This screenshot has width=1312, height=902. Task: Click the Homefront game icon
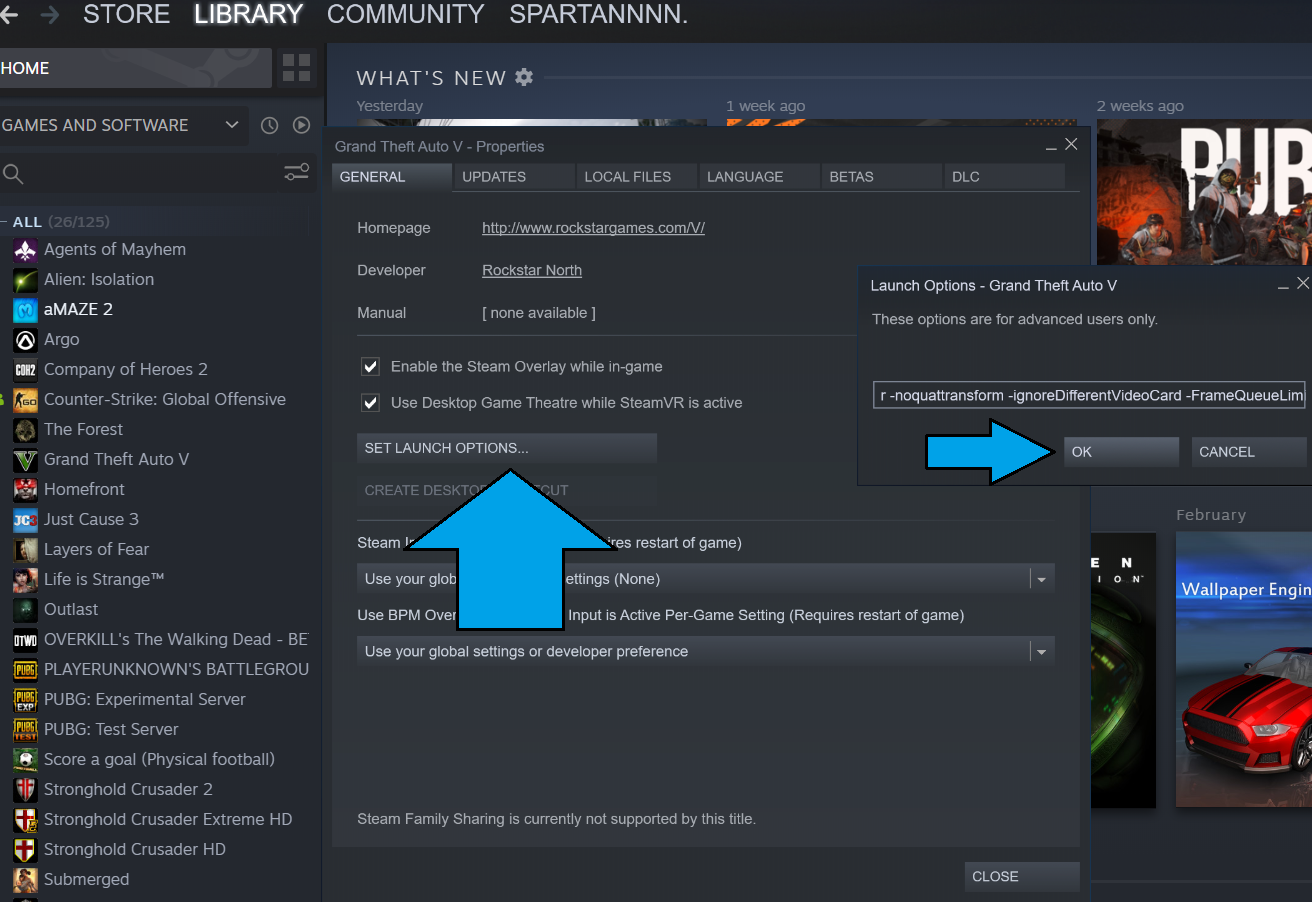(x=25, y=490)
